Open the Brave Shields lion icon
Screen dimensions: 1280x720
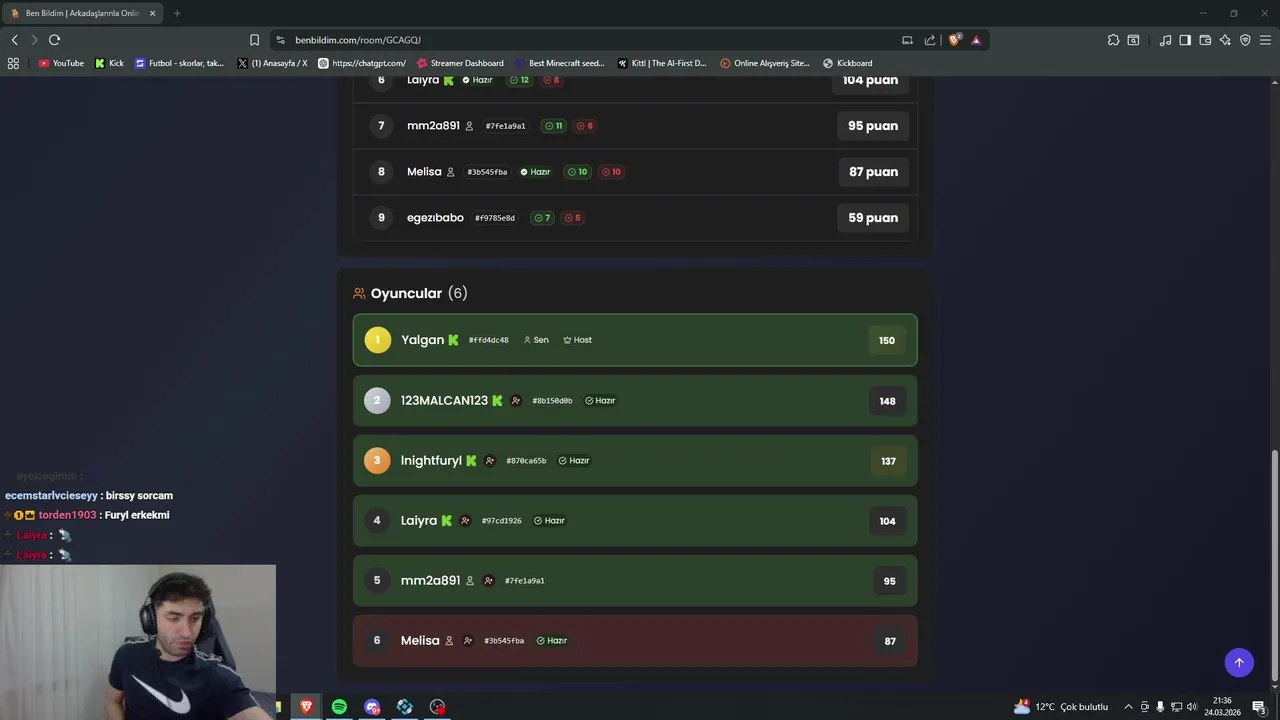click(x=954, y=40)
